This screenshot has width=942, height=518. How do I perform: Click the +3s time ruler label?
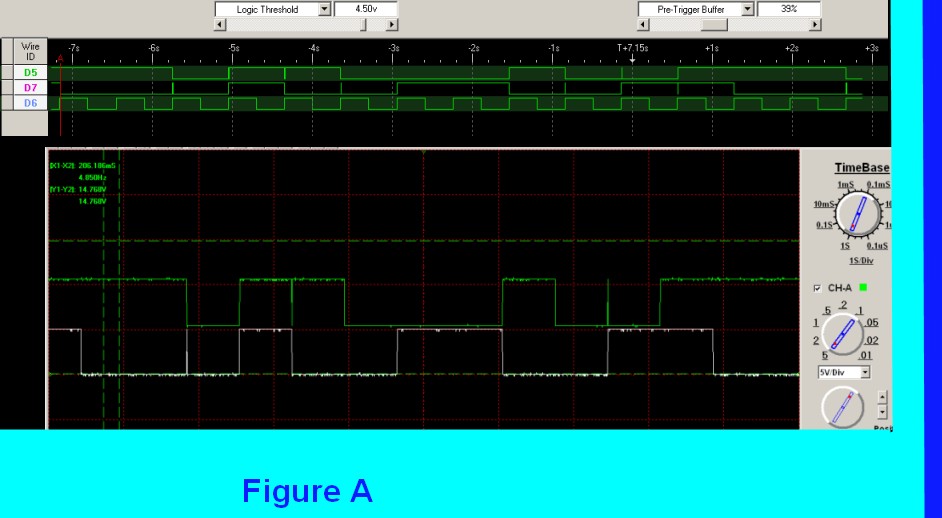coord(872,47)
